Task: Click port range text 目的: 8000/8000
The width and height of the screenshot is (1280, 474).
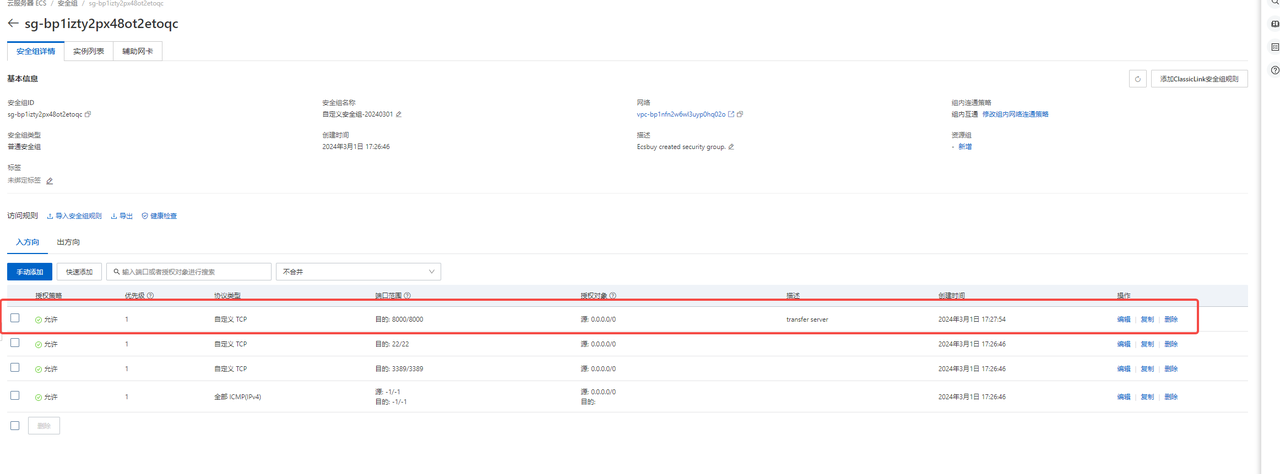Action: click(x=399, y=319)
